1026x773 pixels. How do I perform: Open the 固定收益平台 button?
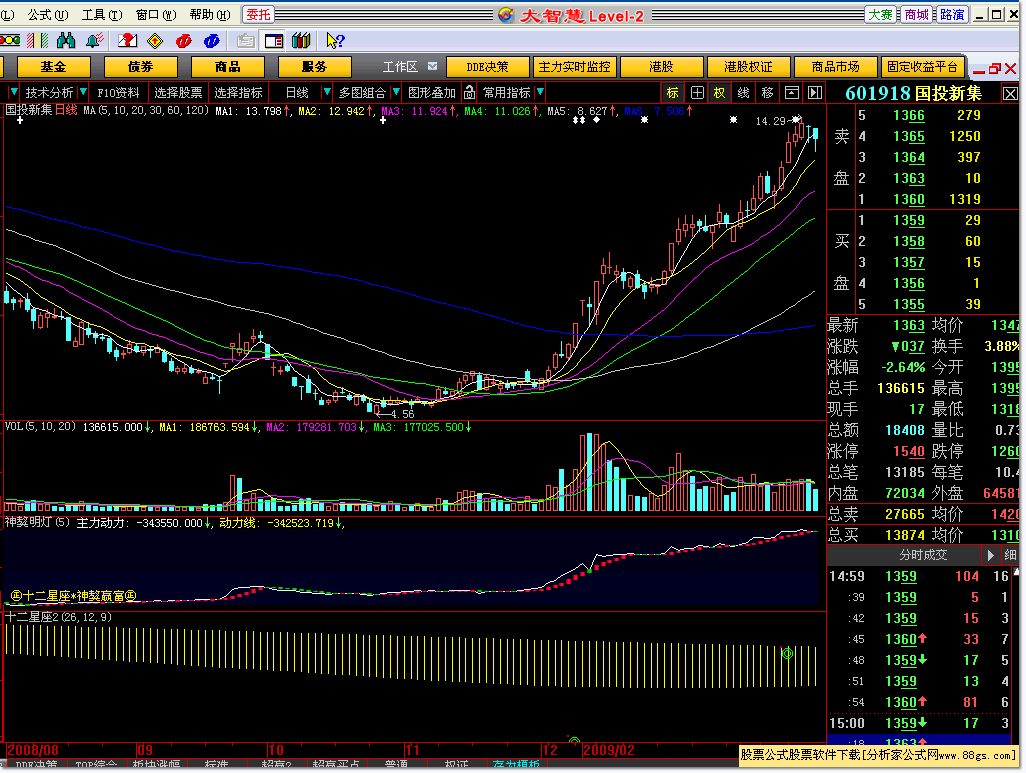click(922, 67)
